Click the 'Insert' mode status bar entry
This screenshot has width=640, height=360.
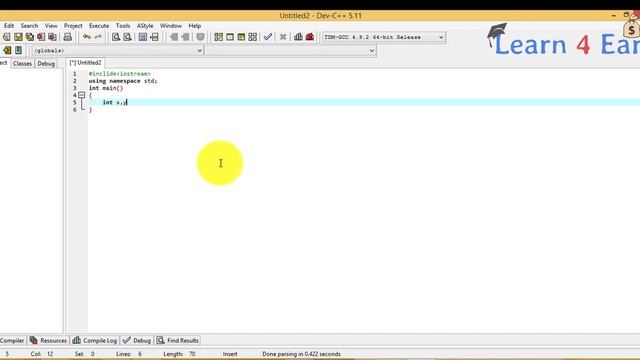[230, 354]
